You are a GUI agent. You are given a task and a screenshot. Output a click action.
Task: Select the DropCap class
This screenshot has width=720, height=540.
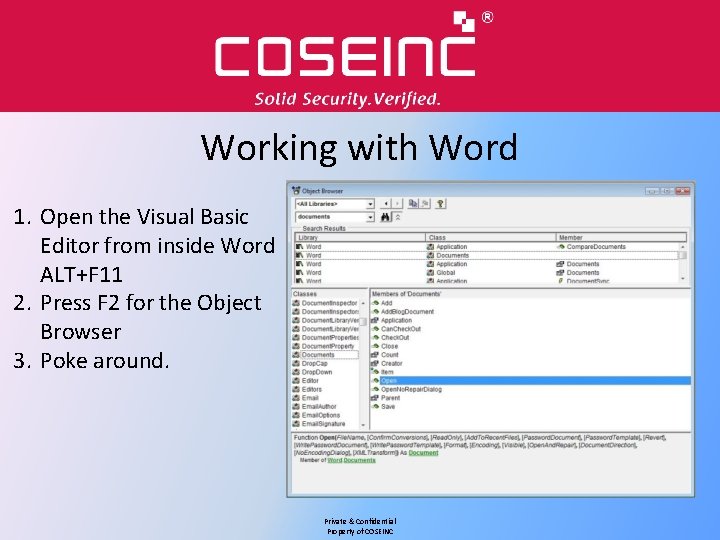click(315, 364)
